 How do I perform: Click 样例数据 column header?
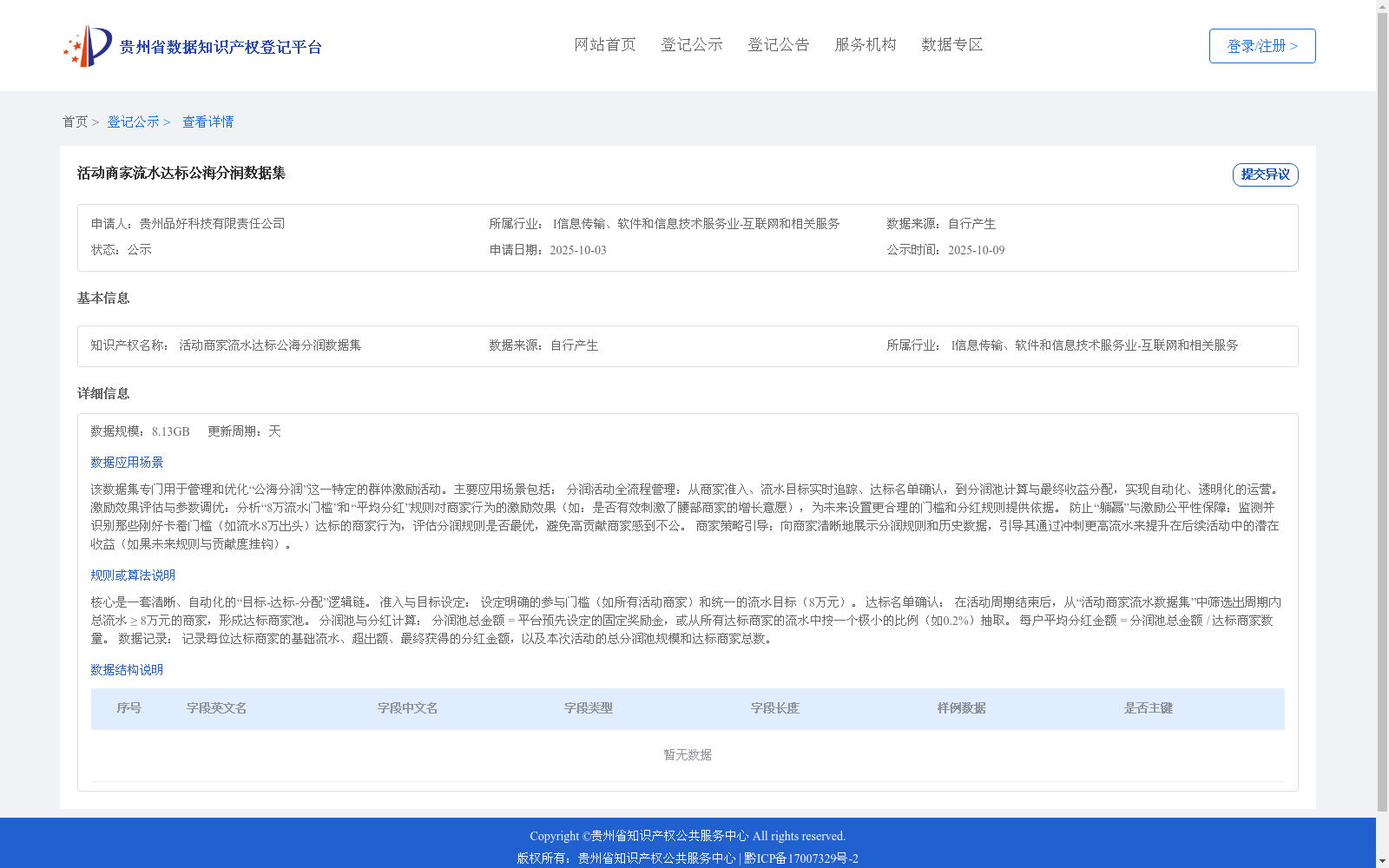[x=961, y=708]
